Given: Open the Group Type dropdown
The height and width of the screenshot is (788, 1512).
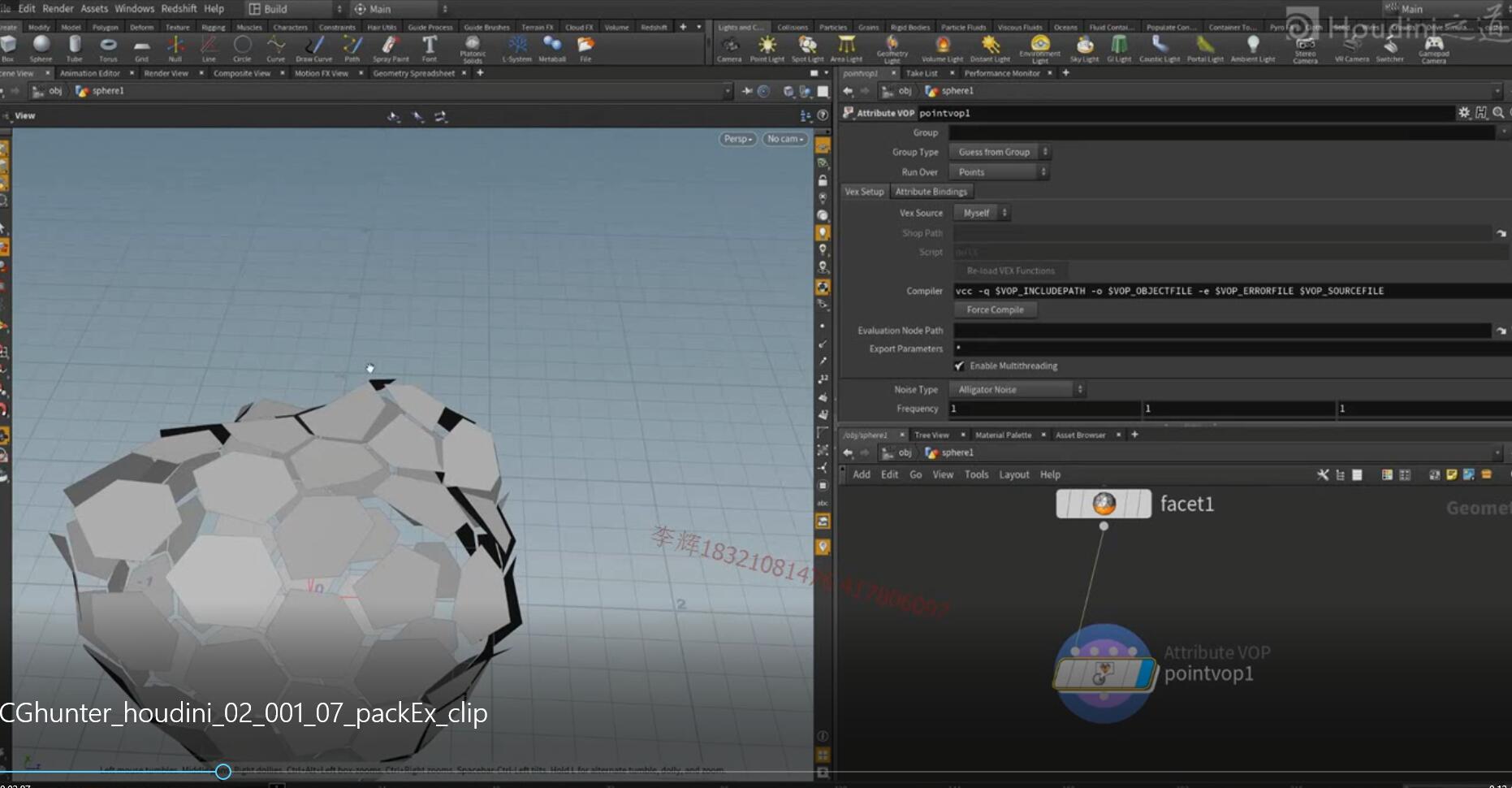Looking at the screenshot, I should pyautogui.click(x=1000, y=152).
